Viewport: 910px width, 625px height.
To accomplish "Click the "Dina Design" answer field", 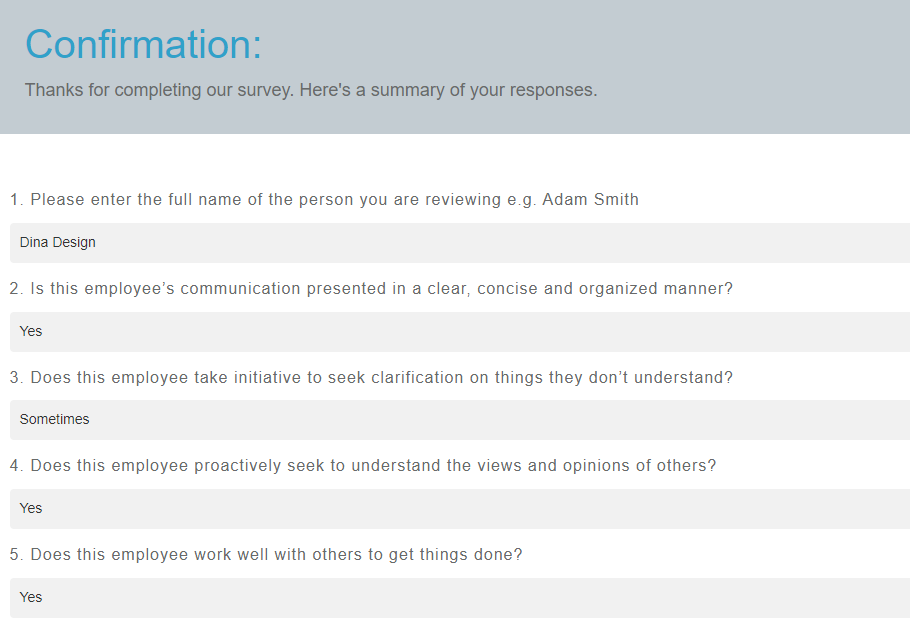I will pos(455,242).
